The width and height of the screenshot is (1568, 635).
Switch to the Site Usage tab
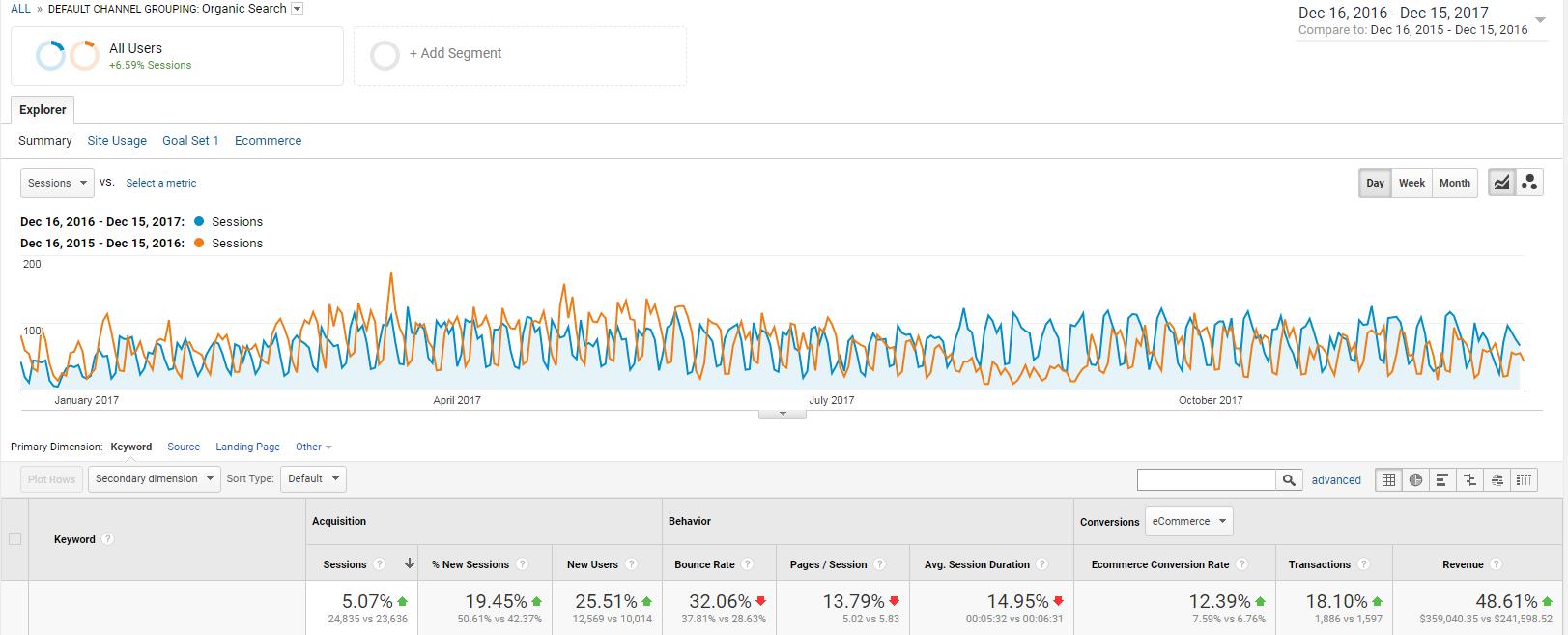pos(117,140)
